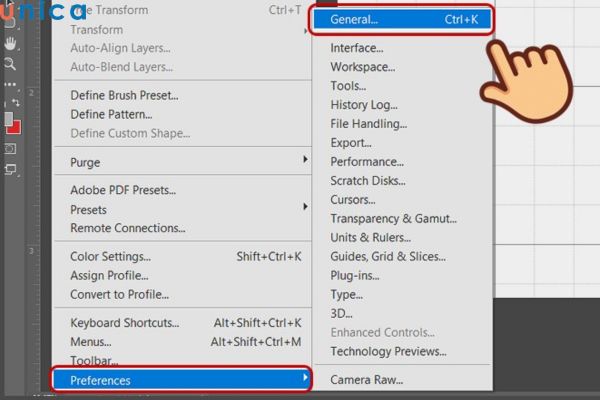Choose Assign Profile
Screen dimensions: 600x400
pyautogui.click(x=183, y=276)
